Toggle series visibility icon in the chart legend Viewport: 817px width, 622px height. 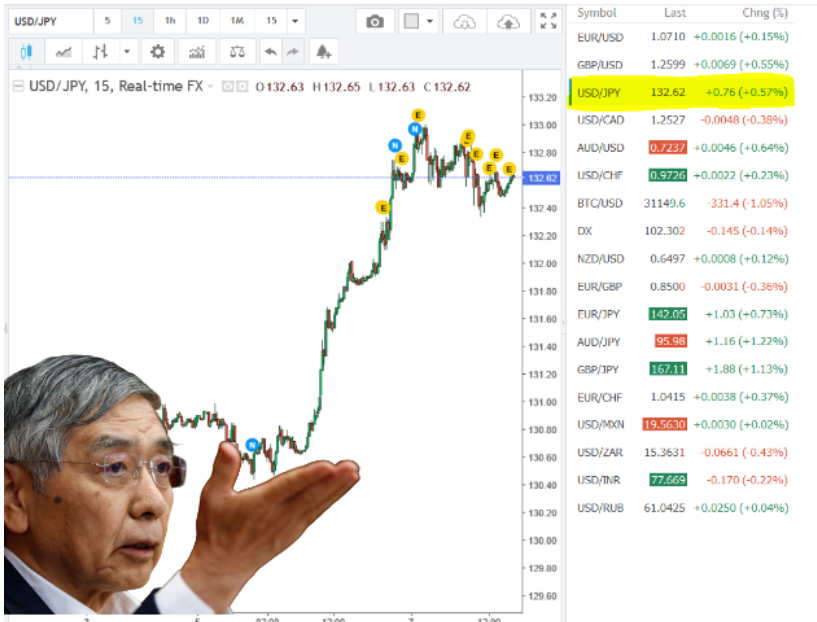coord(228,87)
